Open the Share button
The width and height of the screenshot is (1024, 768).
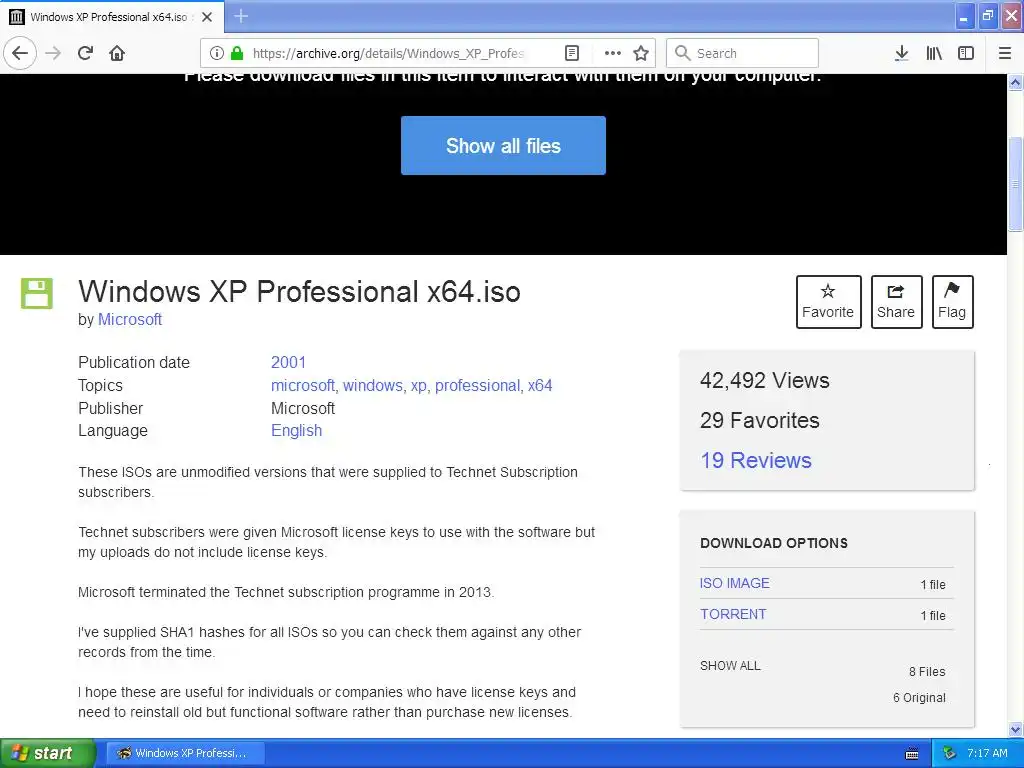click(x=896, y=302)
